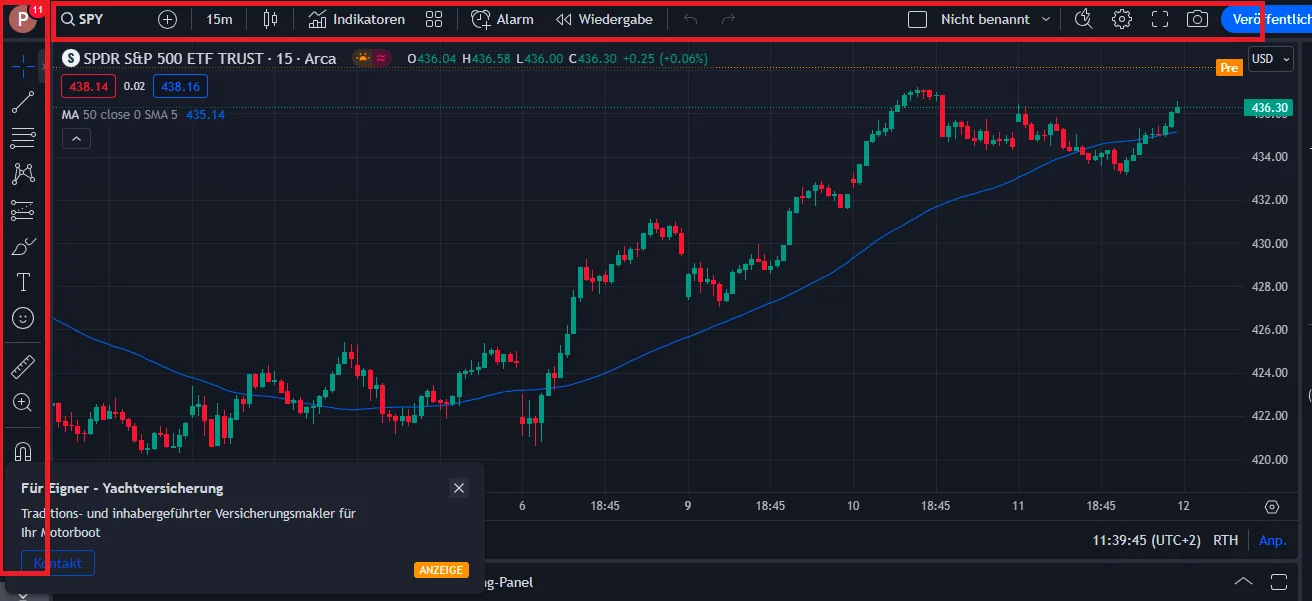
Task: Click the orange Pre market badge
Action: pos(1229,68)
